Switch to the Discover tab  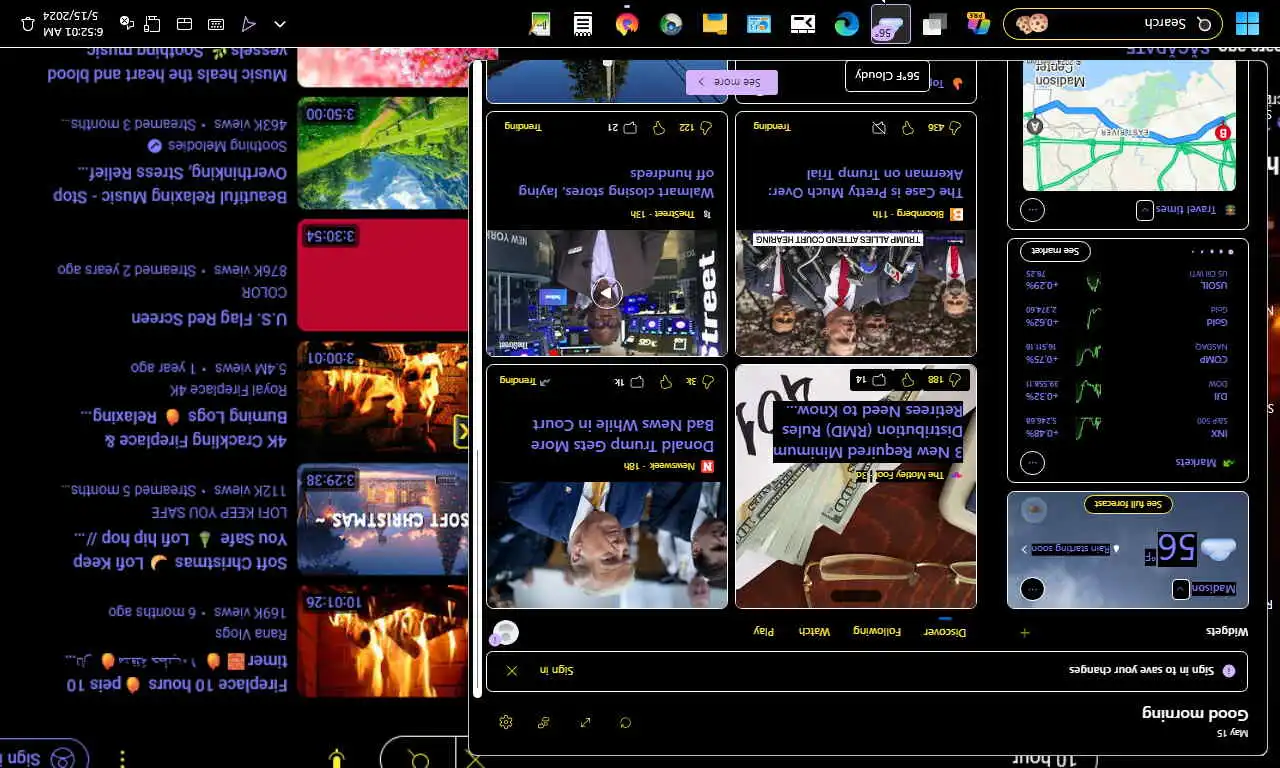[x=944, y=631]
